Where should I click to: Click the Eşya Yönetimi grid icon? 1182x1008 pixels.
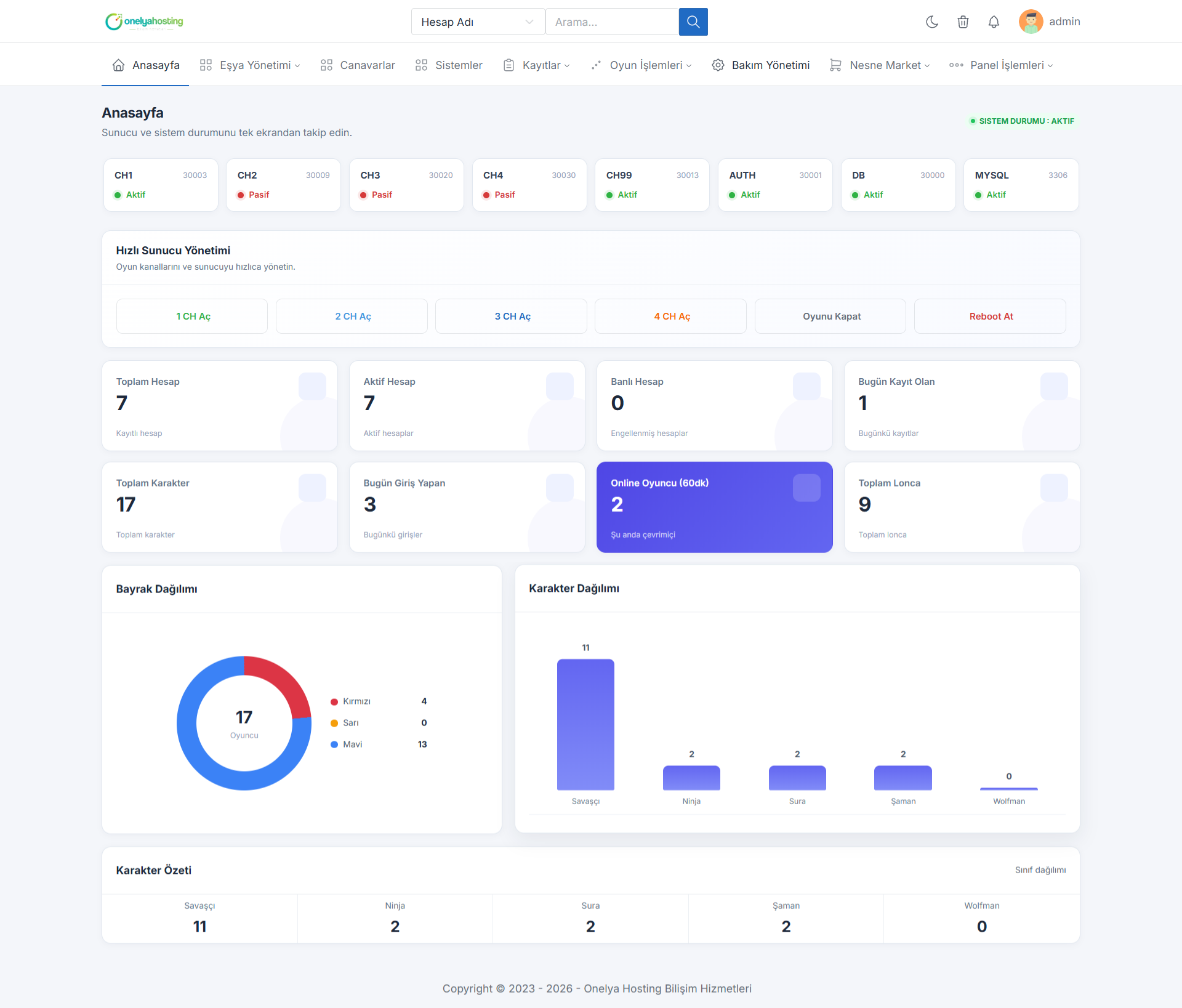(206, 65)
